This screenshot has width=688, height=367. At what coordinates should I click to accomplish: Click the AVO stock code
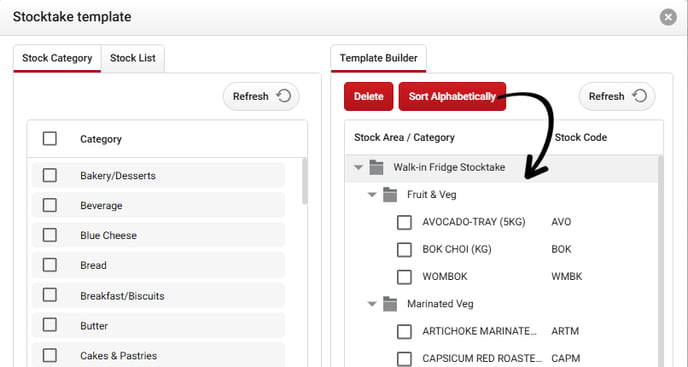[561, 222]
